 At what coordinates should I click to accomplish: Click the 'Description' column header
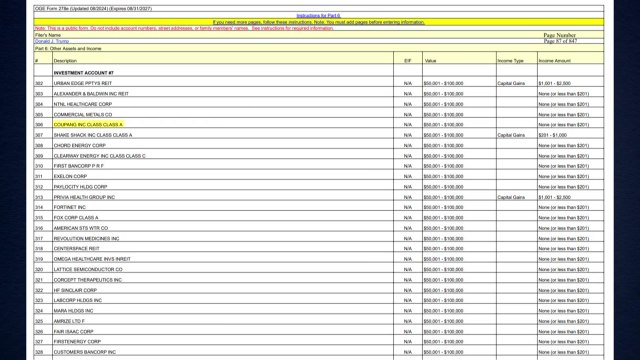[65, 61]
